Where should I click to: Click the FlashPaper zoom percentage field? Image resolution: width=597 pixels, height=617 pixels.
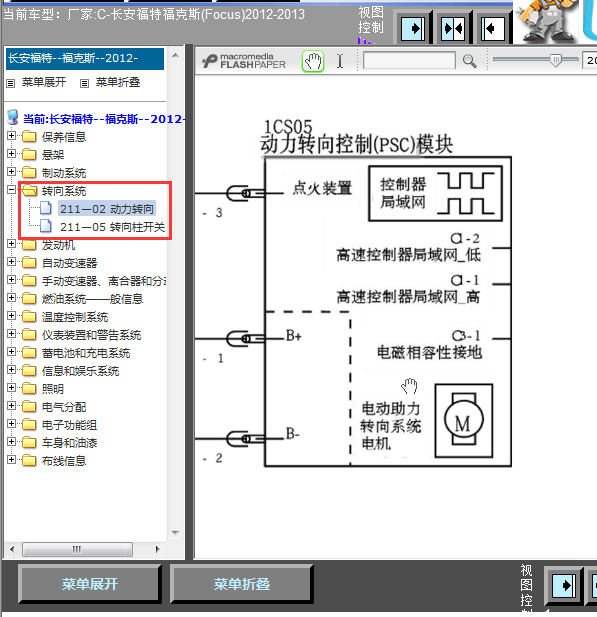(590, 60)
